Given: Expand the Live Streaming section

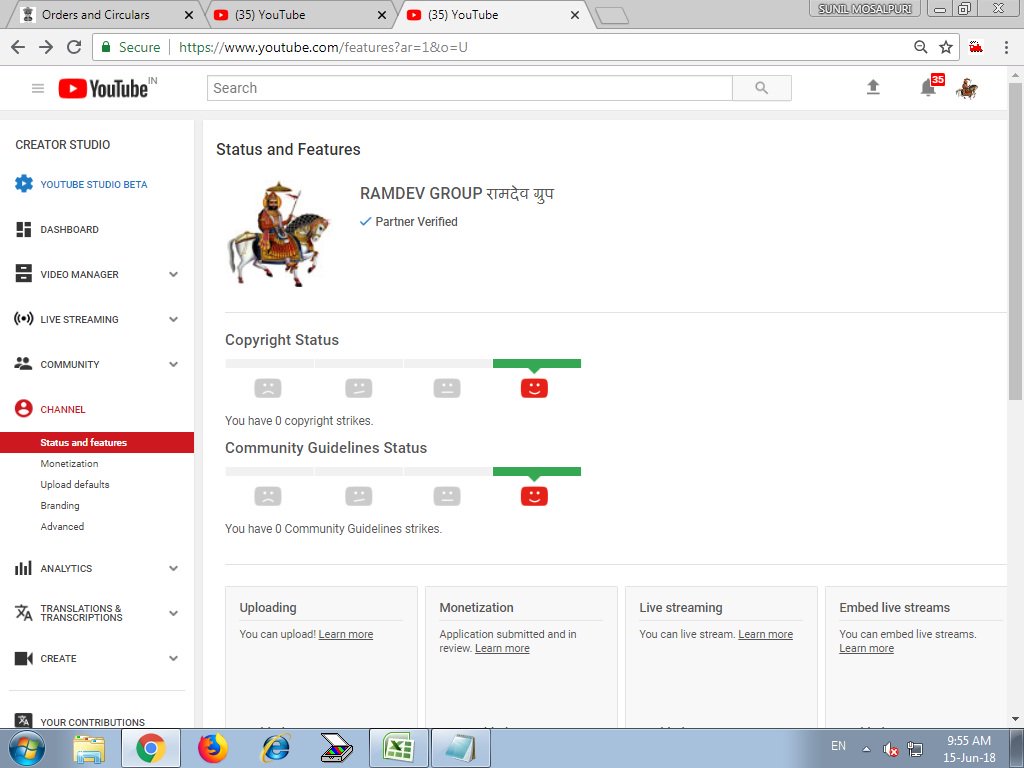Looking at the screenshot, I should tap(174, 319).
